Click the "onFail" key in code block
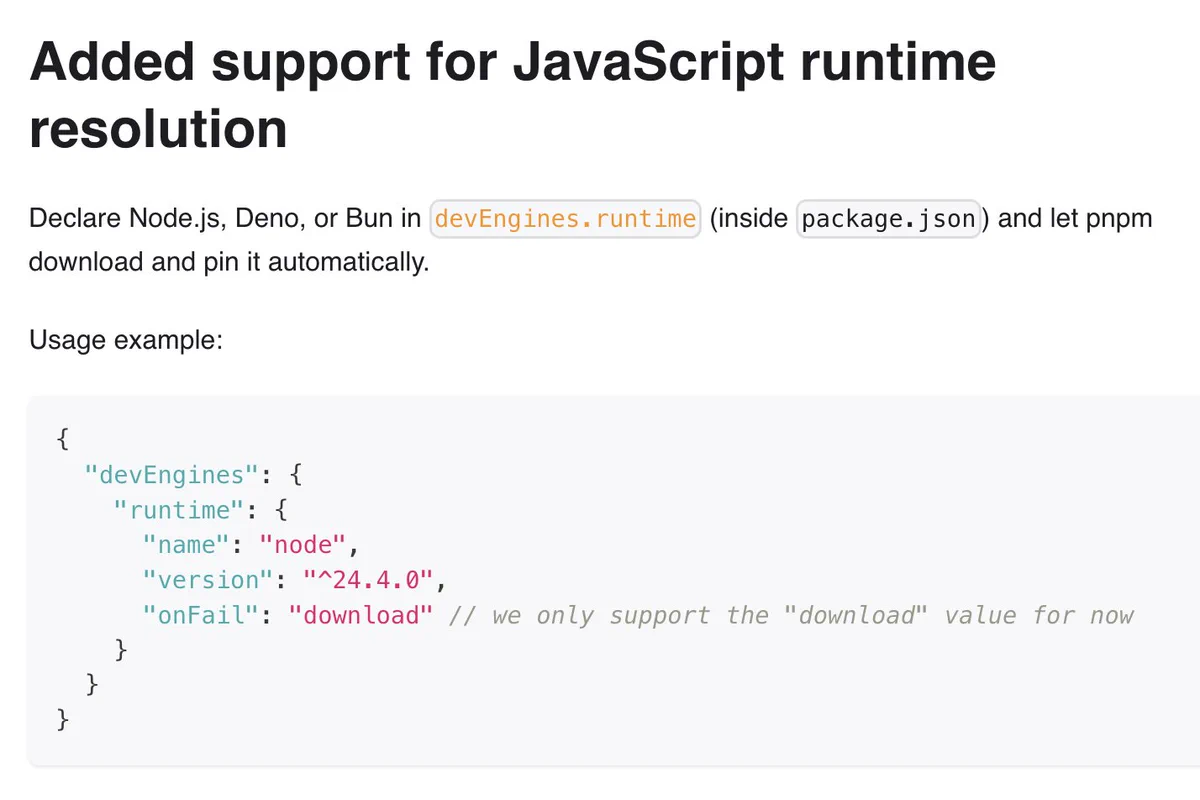Screen dimensions: 1200x800 coord(202,615)
